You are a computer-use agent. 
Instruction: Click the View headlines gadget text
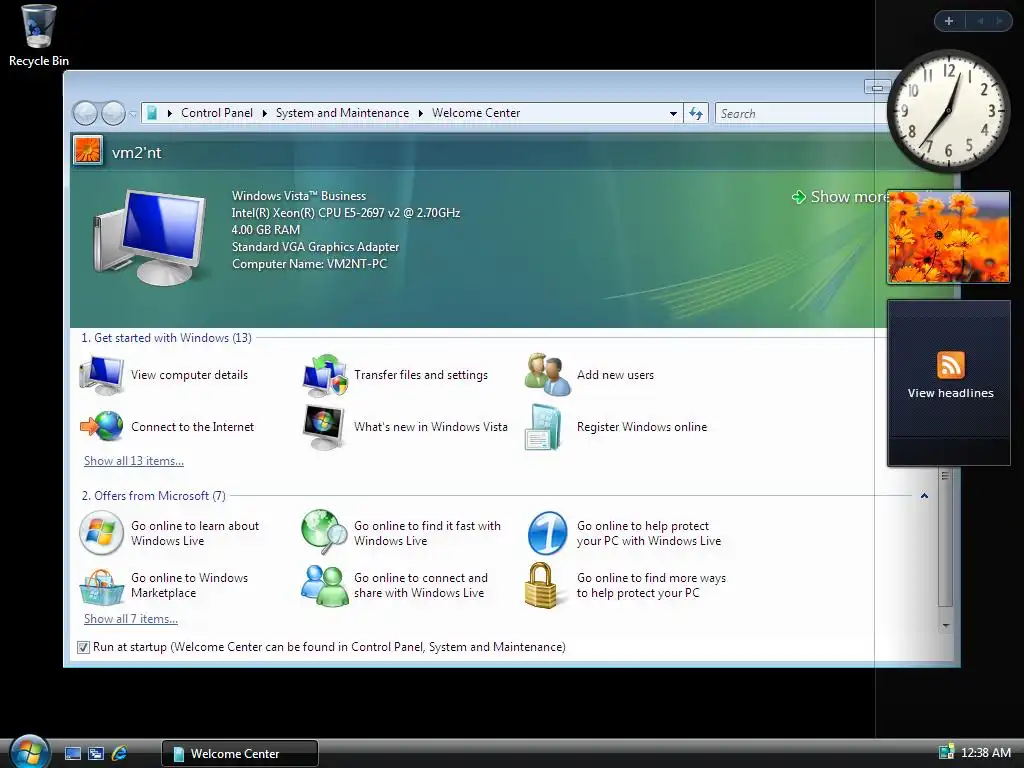950,393
